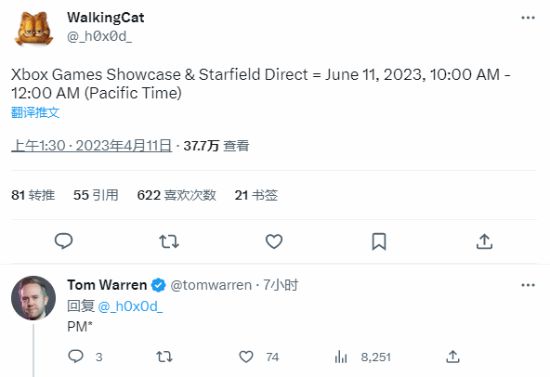Reply to Tom Warren's PM* comment

75,356
